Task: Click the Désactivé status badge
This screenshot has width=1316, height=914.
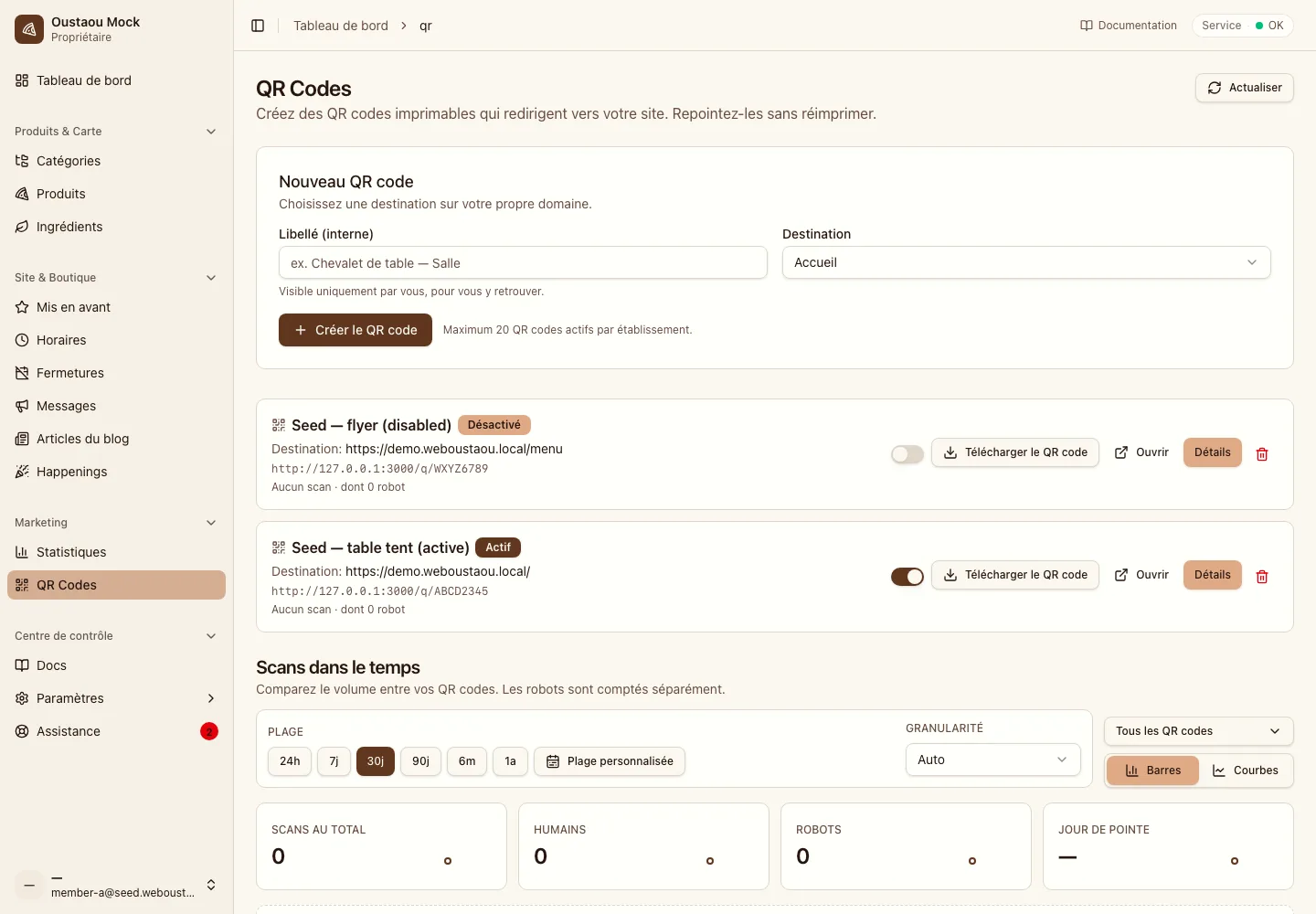Action: 494,425
